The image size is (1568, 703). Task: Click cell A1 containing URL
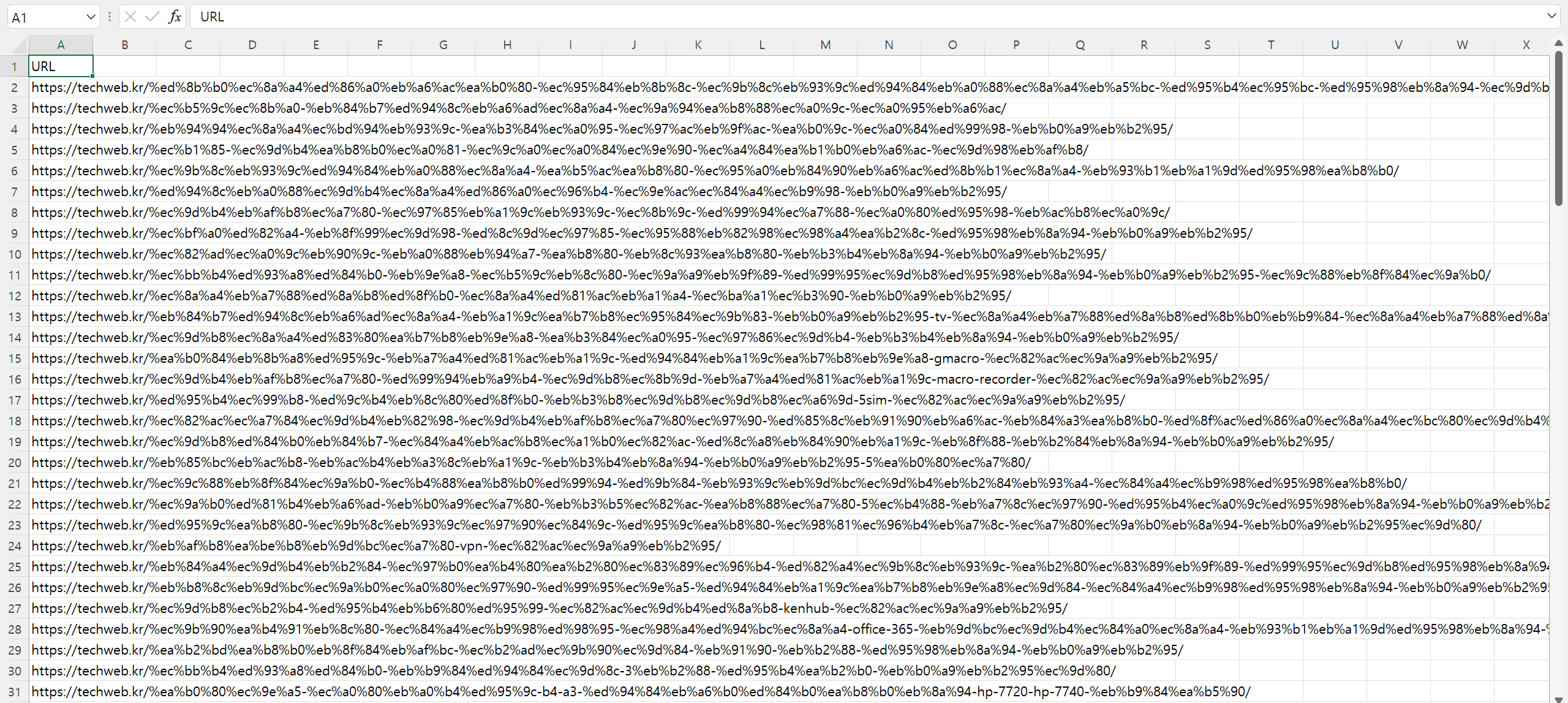click(61, 66)
